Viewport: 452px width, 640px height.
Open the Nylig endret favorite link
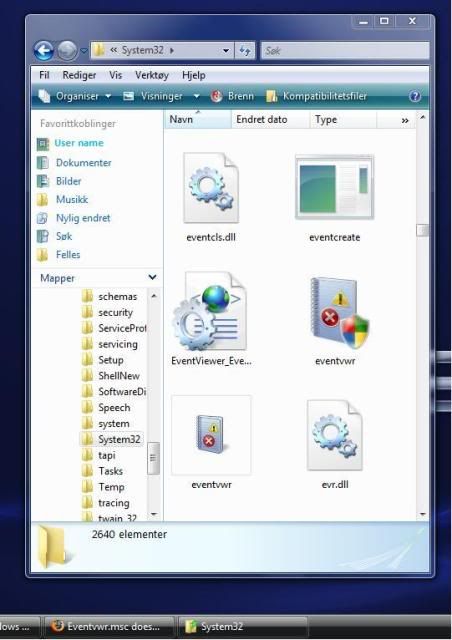[x=74, y=218]
